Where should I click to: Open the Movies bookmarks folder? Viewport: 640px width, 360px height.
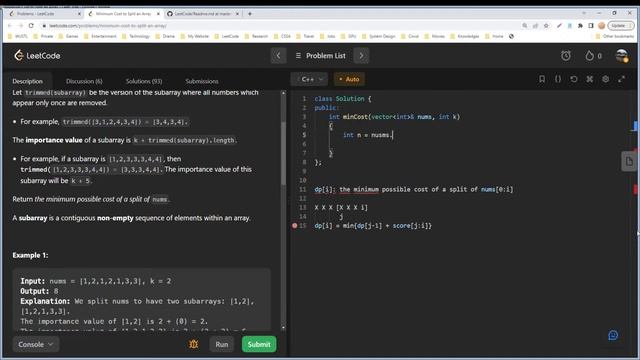pos(434,36)
